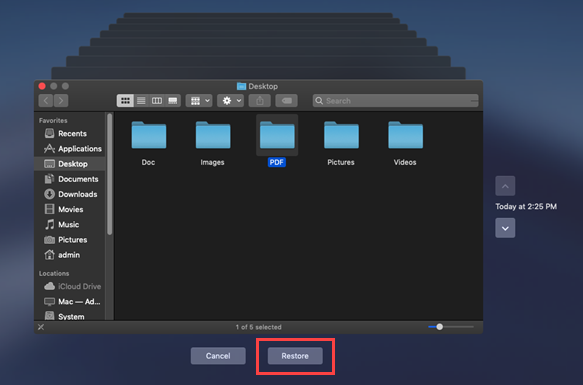Open Desktop in the sidebar
Image resolution: width=583 pixels, height=385 pixels.
[70, 164]
